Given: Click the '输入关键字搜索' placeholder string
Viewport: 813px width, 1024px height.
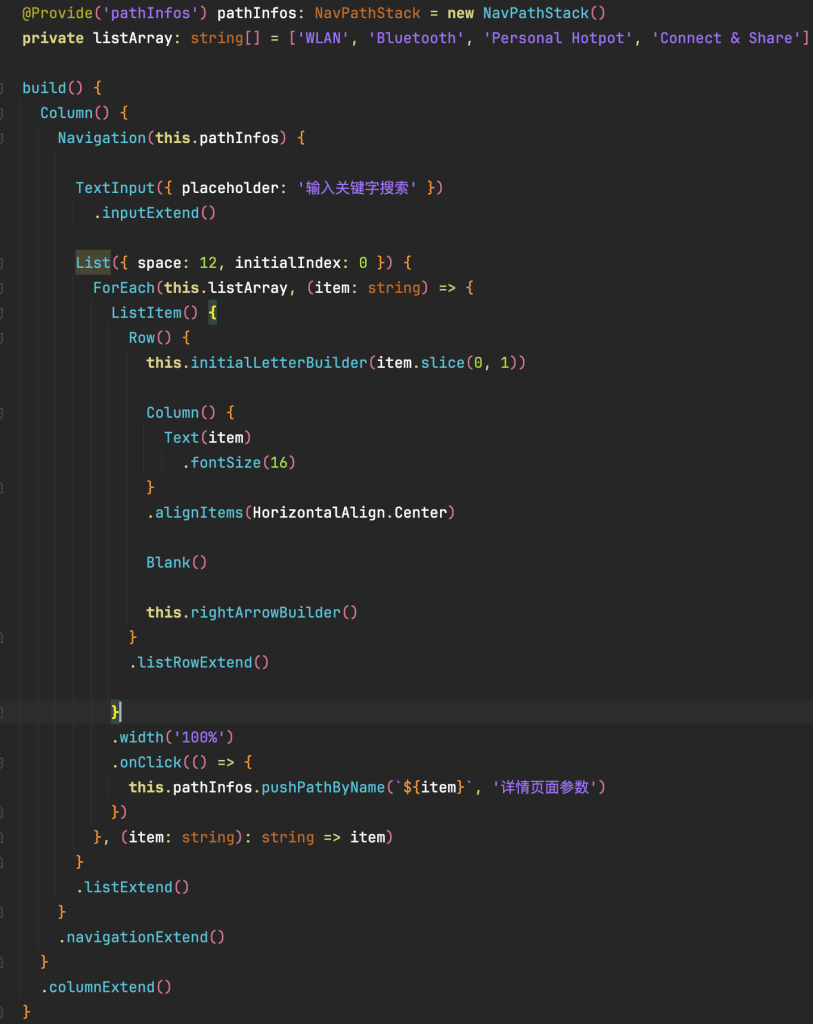Looking at the screenshot, I should (x=357, y=188).
